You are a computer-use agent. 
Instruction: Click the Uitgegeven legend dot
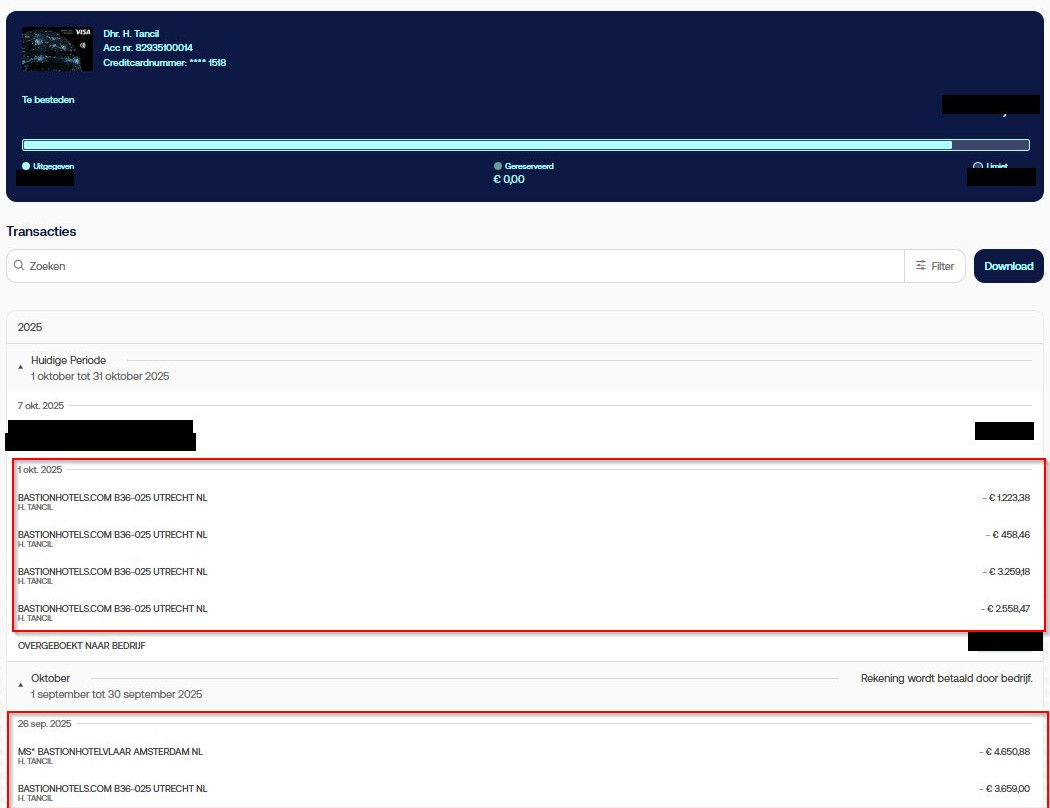[x=26, y=166]
